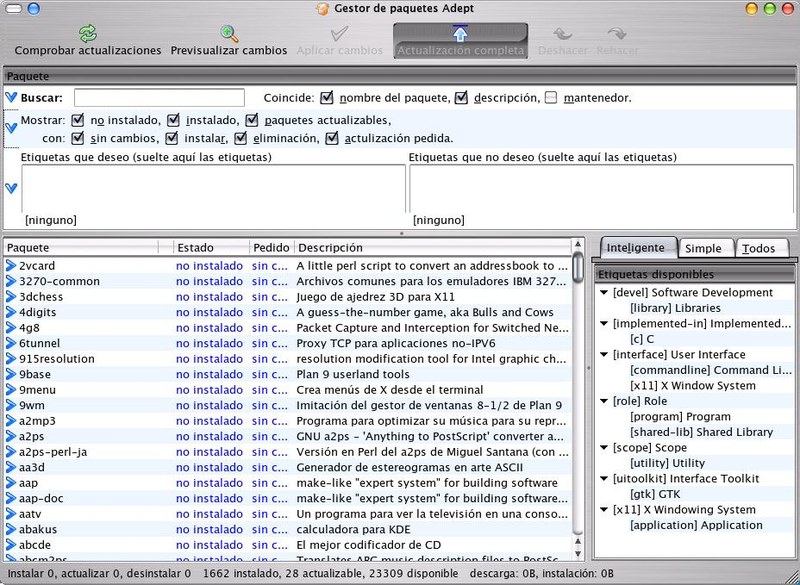Switch to the Simple tab
This screenshot has height=585, width=800.
(x=706, y=248)
